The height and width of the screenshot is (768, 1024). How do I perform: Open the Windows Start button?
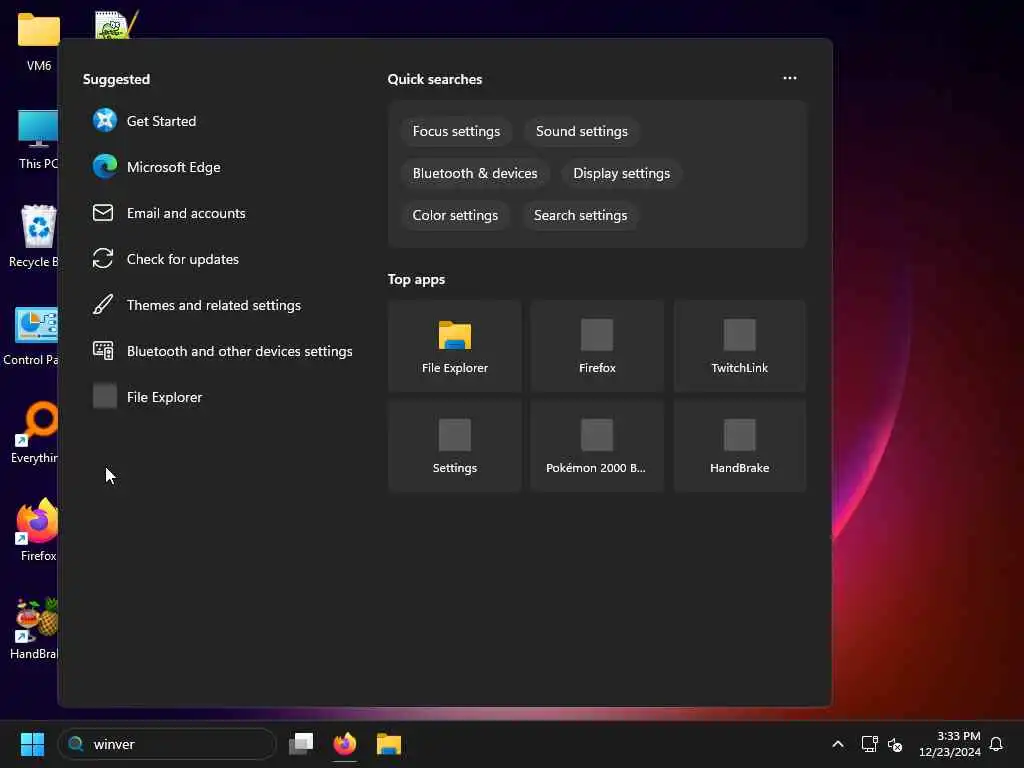pyautogui.click(x=32, y=744)
